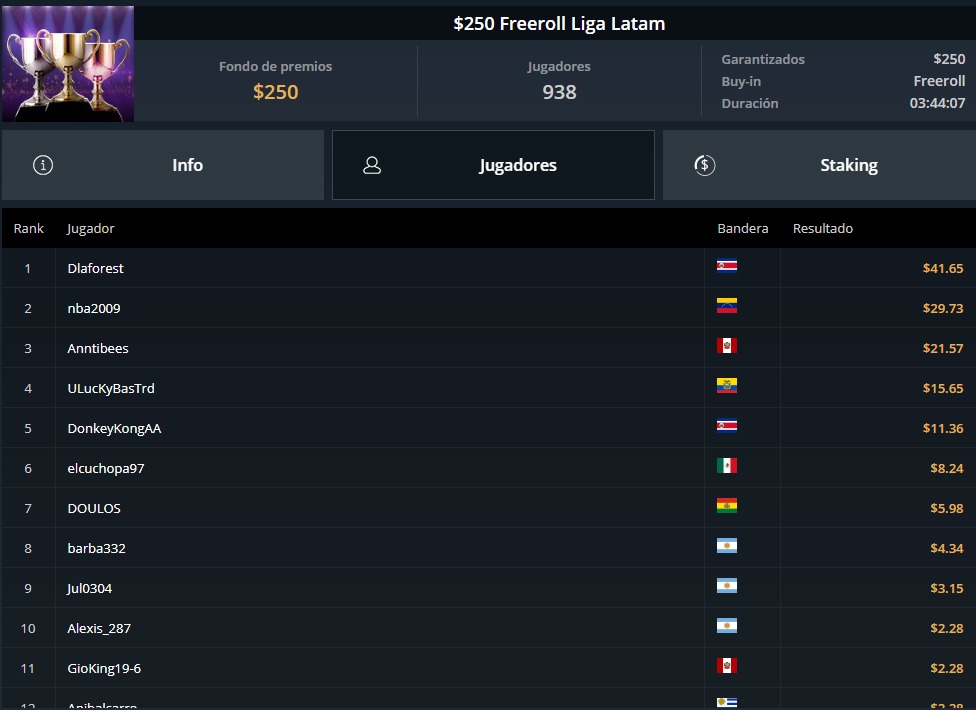
Task: Sort by the Rank column header
Action: click(x=29, y=228)
